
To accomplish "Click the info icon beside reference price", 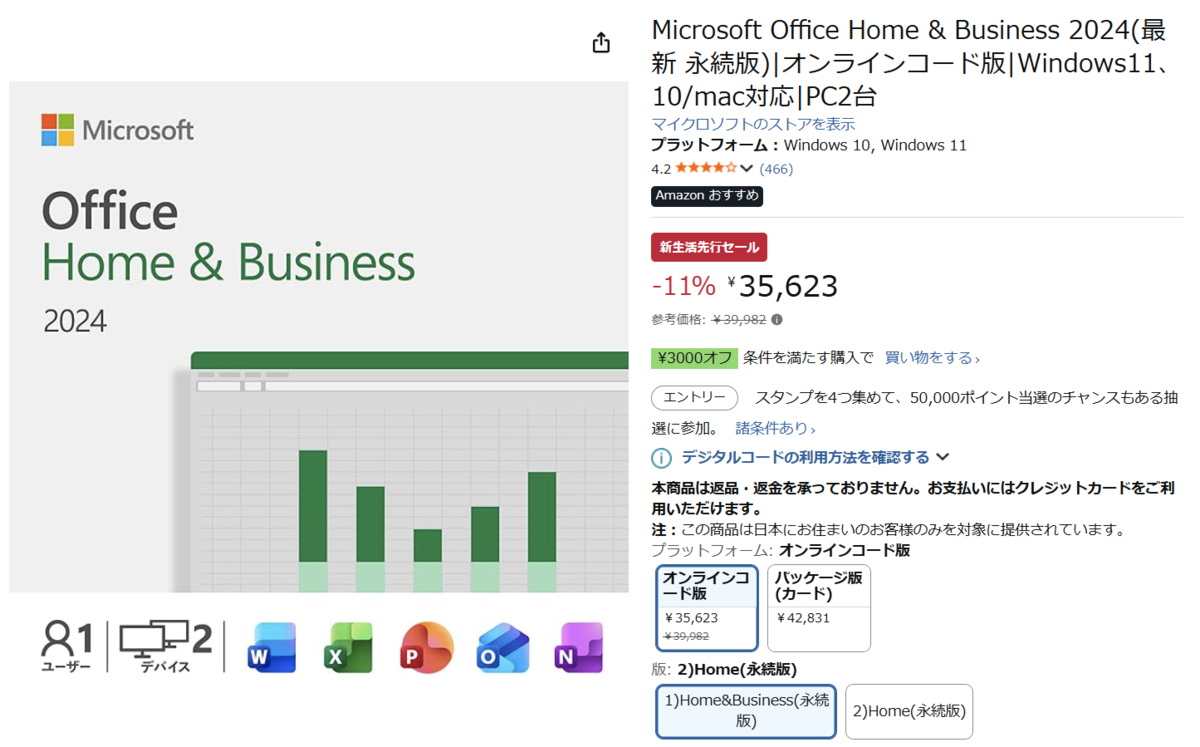I will pos(777,320).
